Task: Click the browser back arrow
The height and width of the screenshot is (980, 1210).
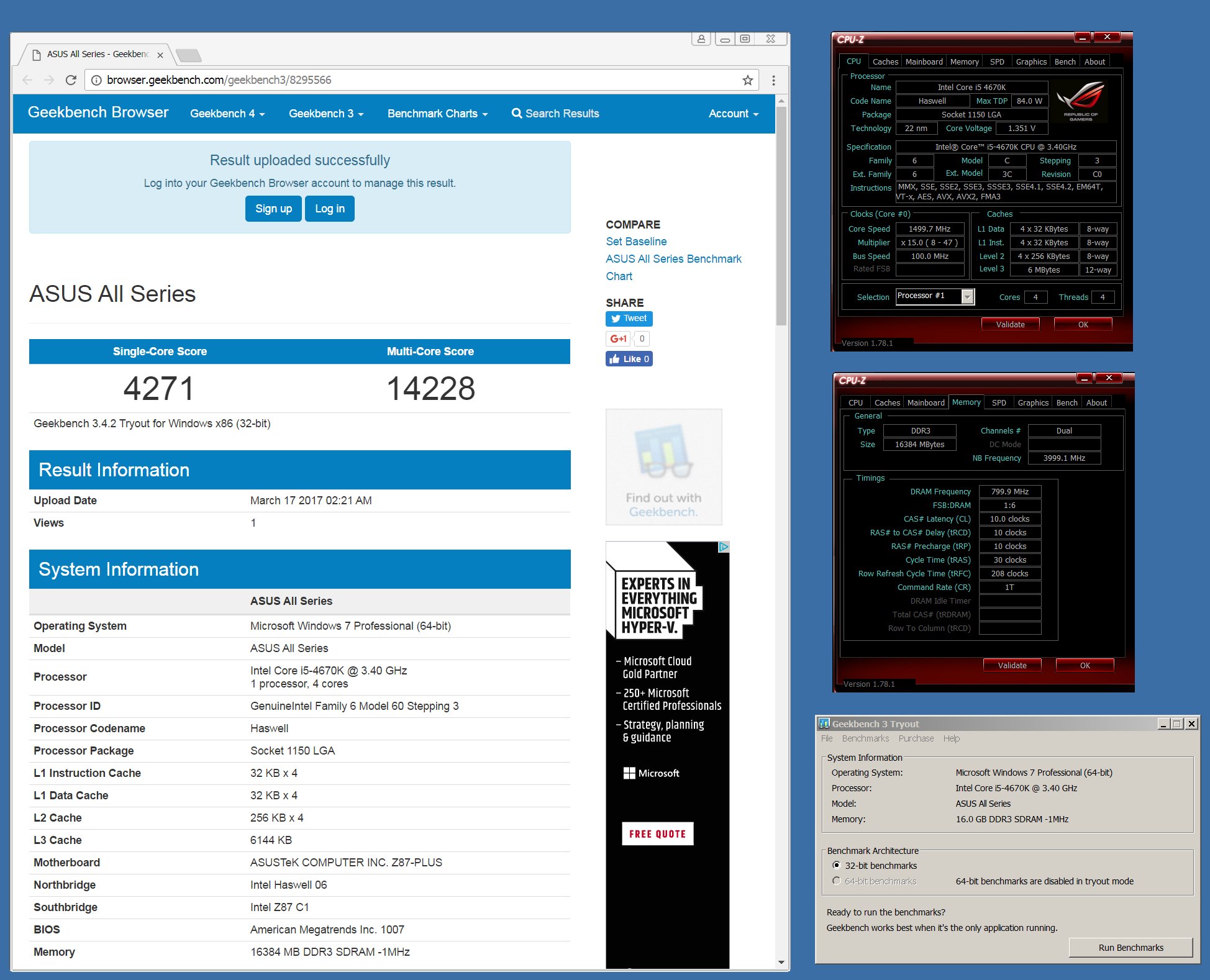Action: coord(27,80)
